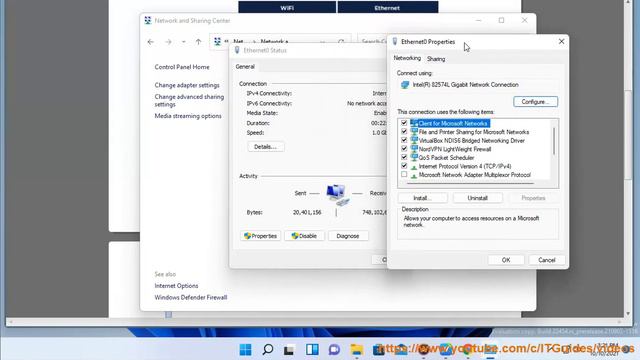
Task: Click the Network and Sharing Center title icon
Action: 148,20
